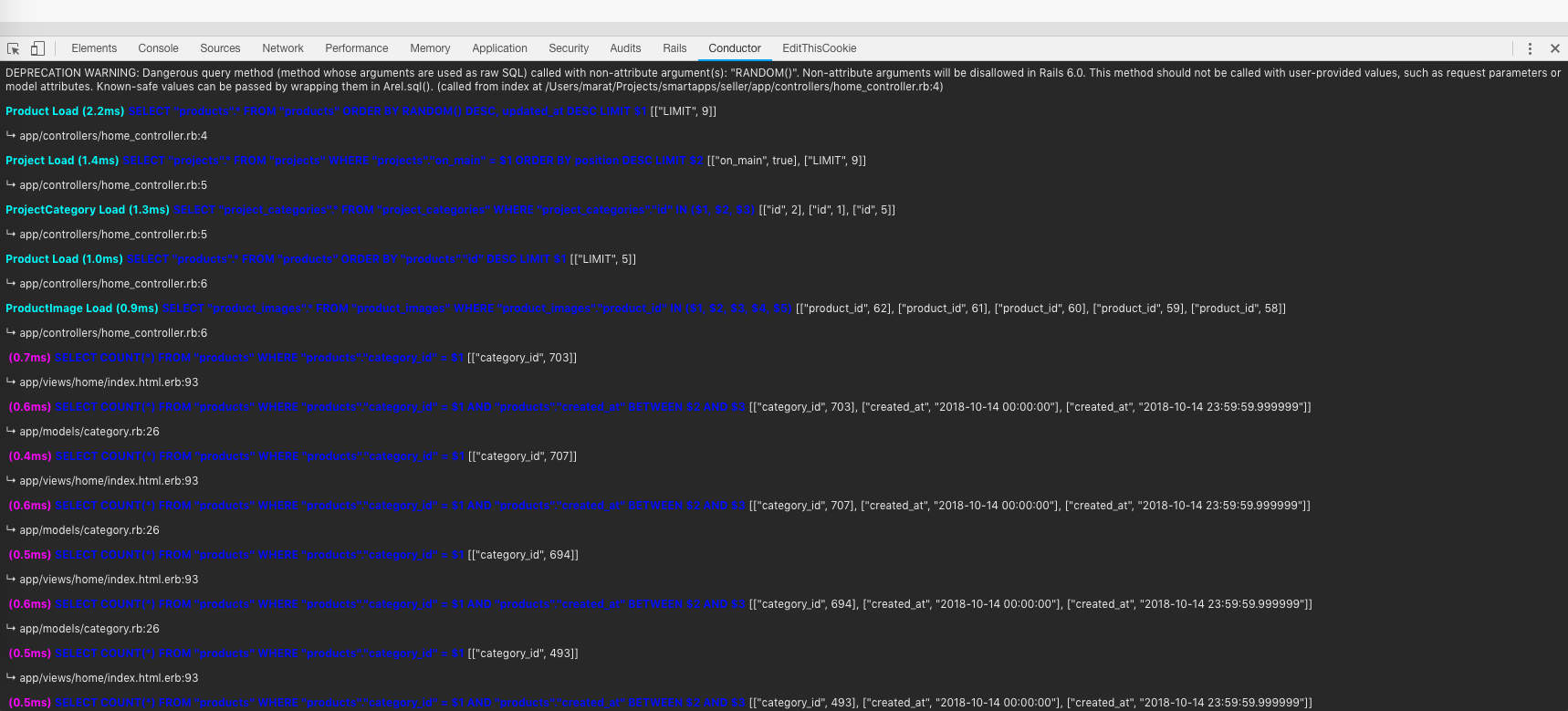Switch to the Memory tab
The image size is (1568, 711).
[x=430, y=48]
